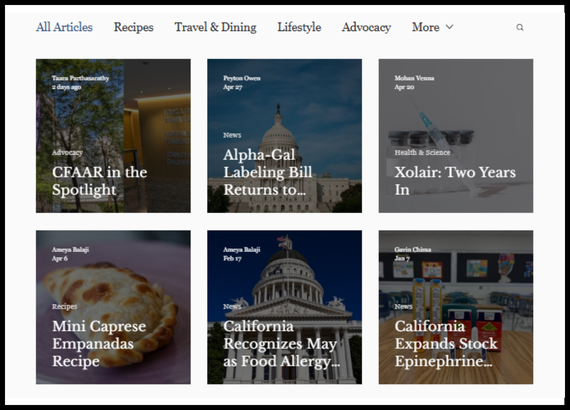Open California Expands Stock Epinephrine article
Screen dimensions: 570x410
[x=446, y=343]
